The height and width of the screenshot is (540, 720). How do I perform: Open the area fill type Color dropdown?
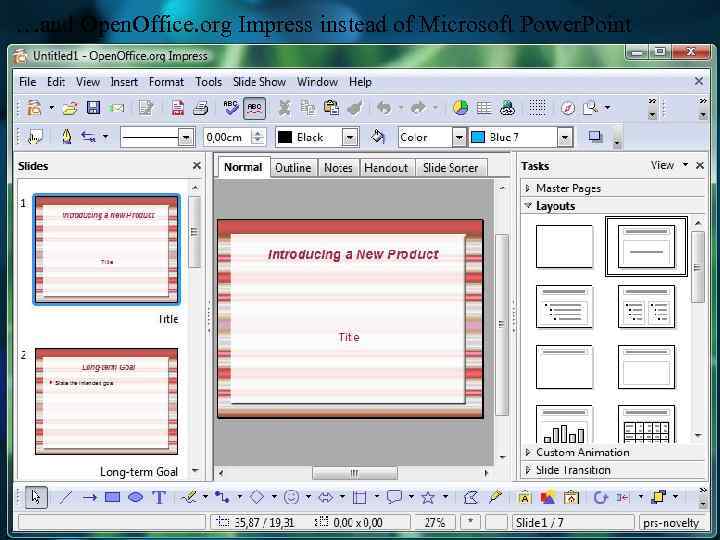click(x=459, y=137)
